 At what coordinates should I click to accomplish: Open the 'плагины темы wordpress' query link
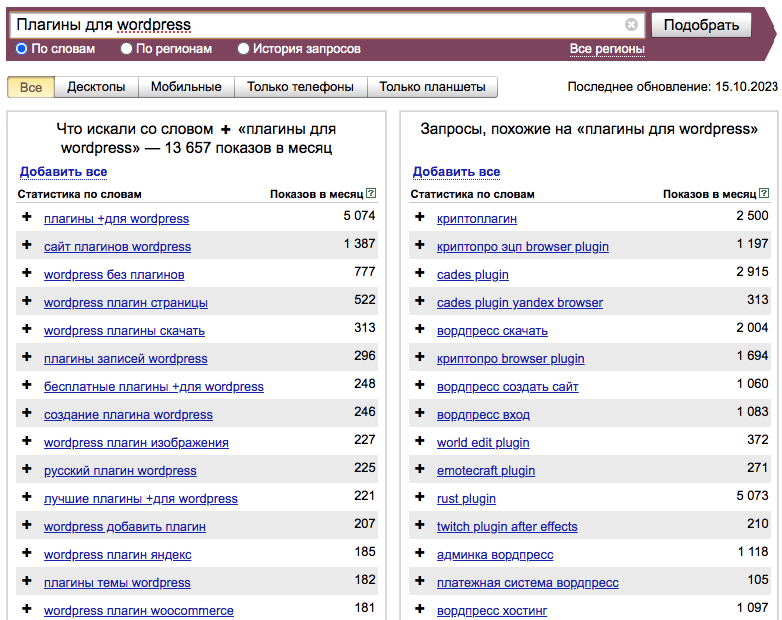pos(117,582)
